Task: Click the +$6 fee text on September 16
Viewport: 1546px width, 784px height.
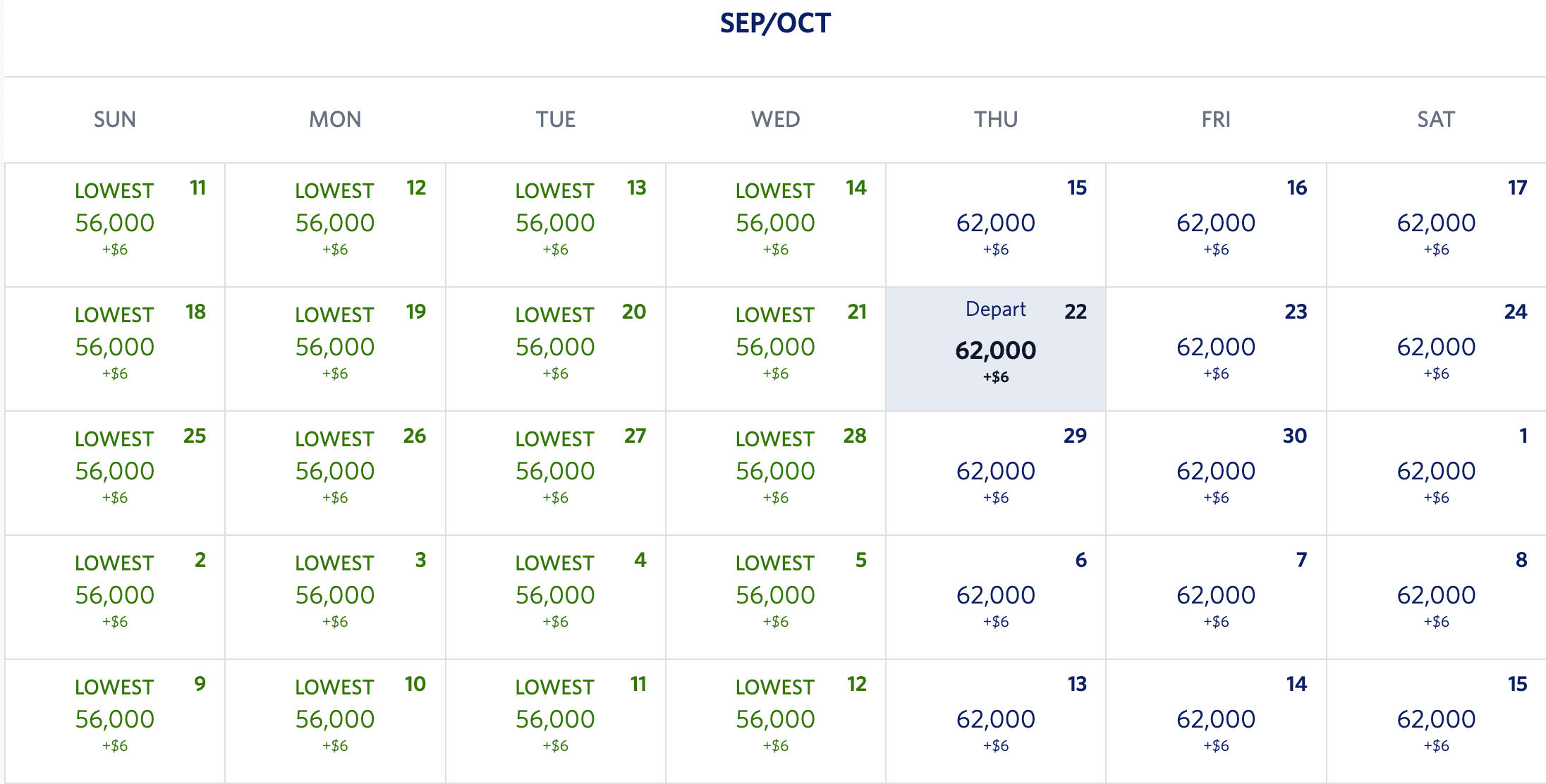Action: (x=1215, y=249)
